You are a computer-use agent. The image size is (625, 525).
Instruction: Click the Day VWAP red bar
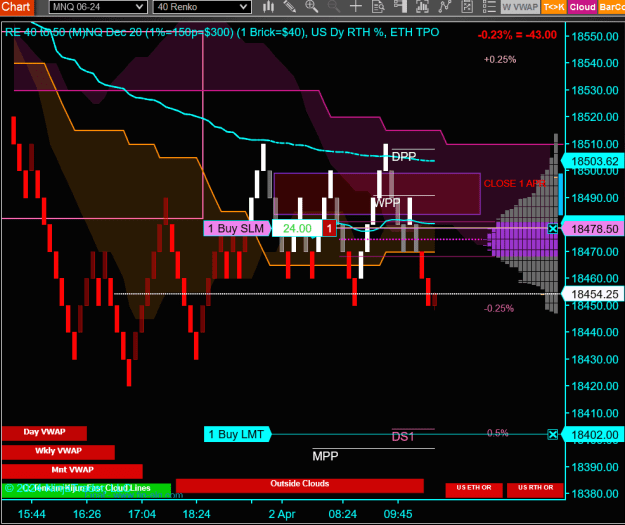pyautogui.click(x=44, y=433)
